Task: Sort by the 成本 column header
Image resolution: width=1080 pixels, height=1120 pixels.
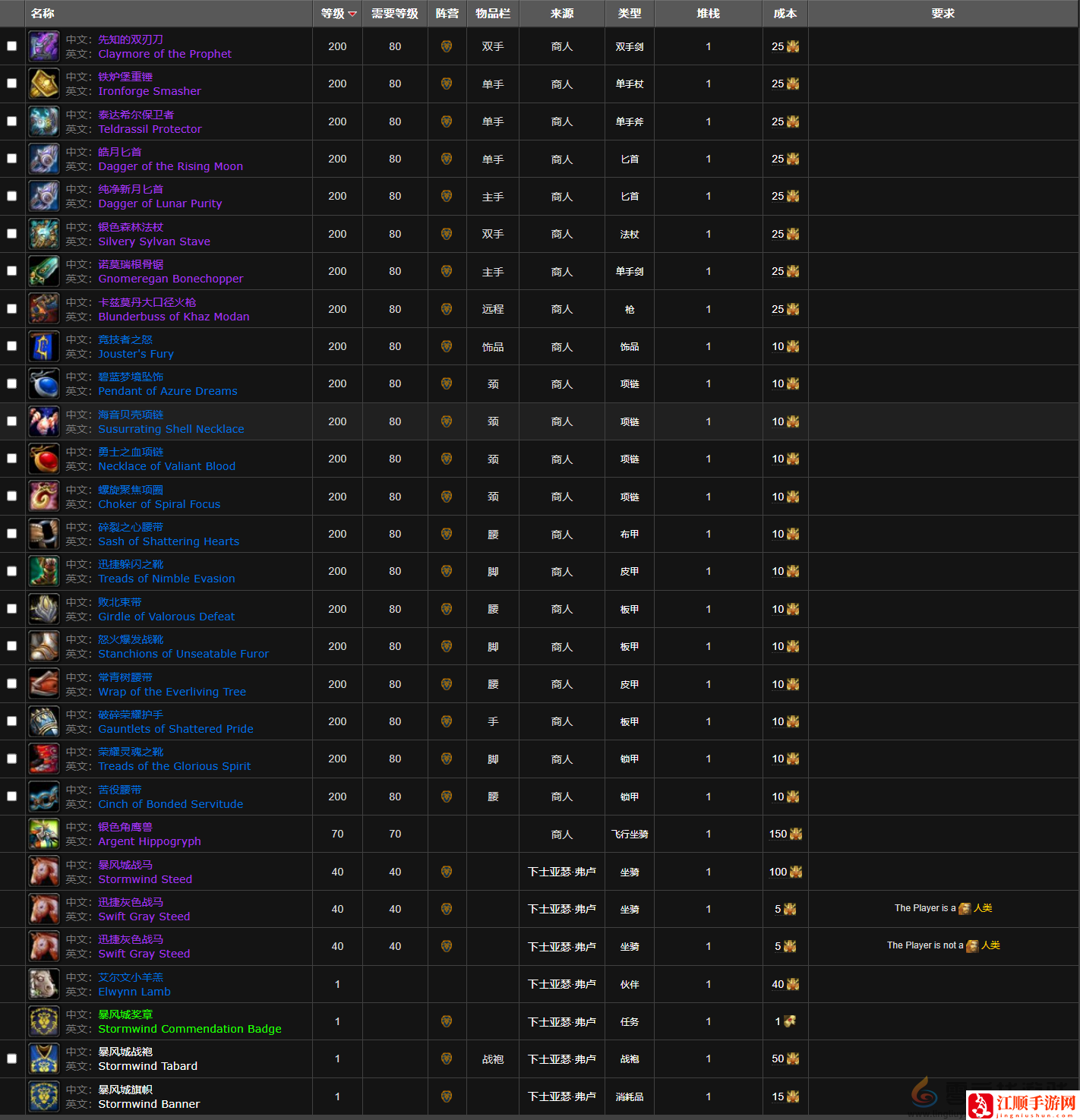Action: pyautogui.click(x=785, y=14)
